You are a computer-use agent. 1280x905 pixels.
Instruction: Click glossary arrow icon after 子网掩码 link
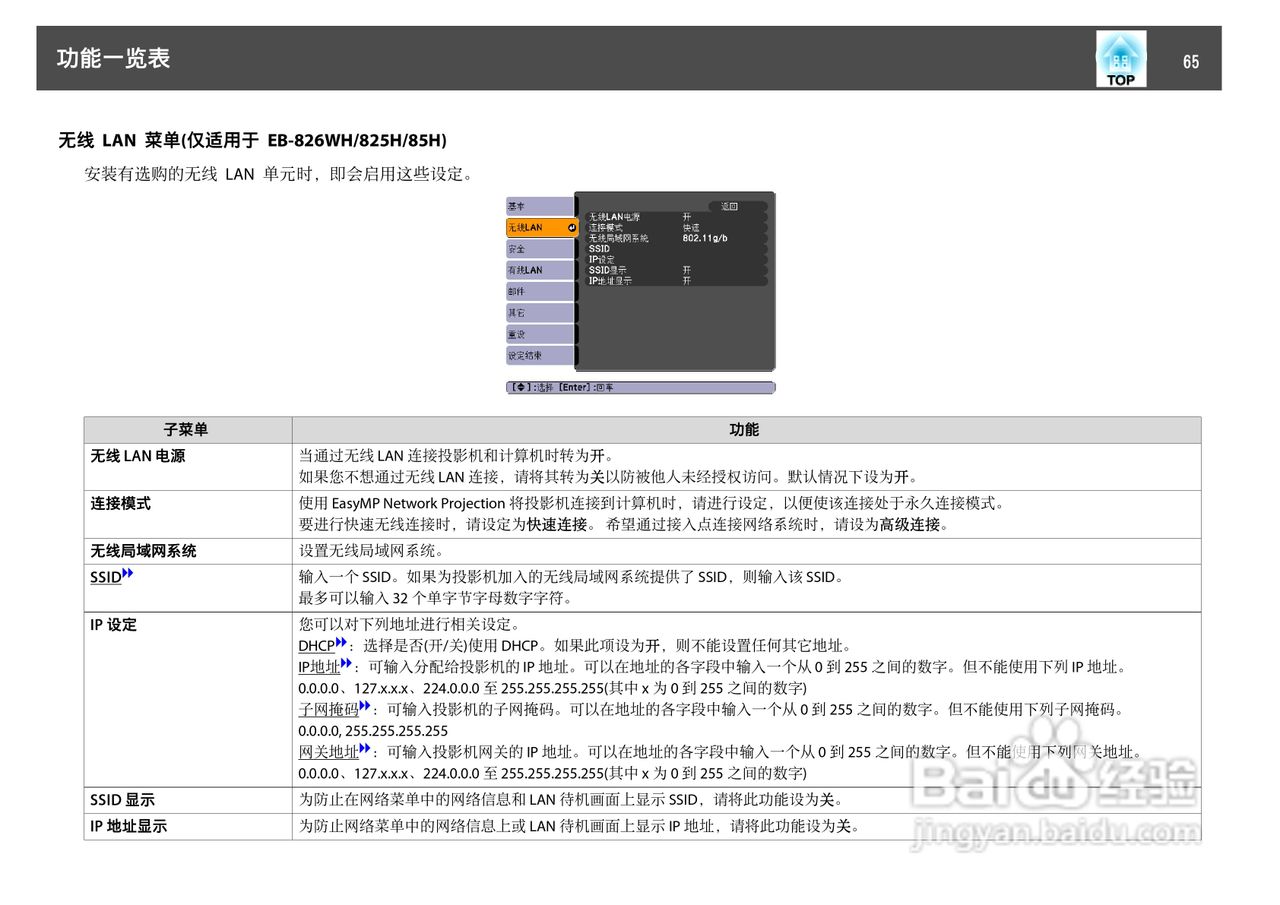tap(365, 706)
